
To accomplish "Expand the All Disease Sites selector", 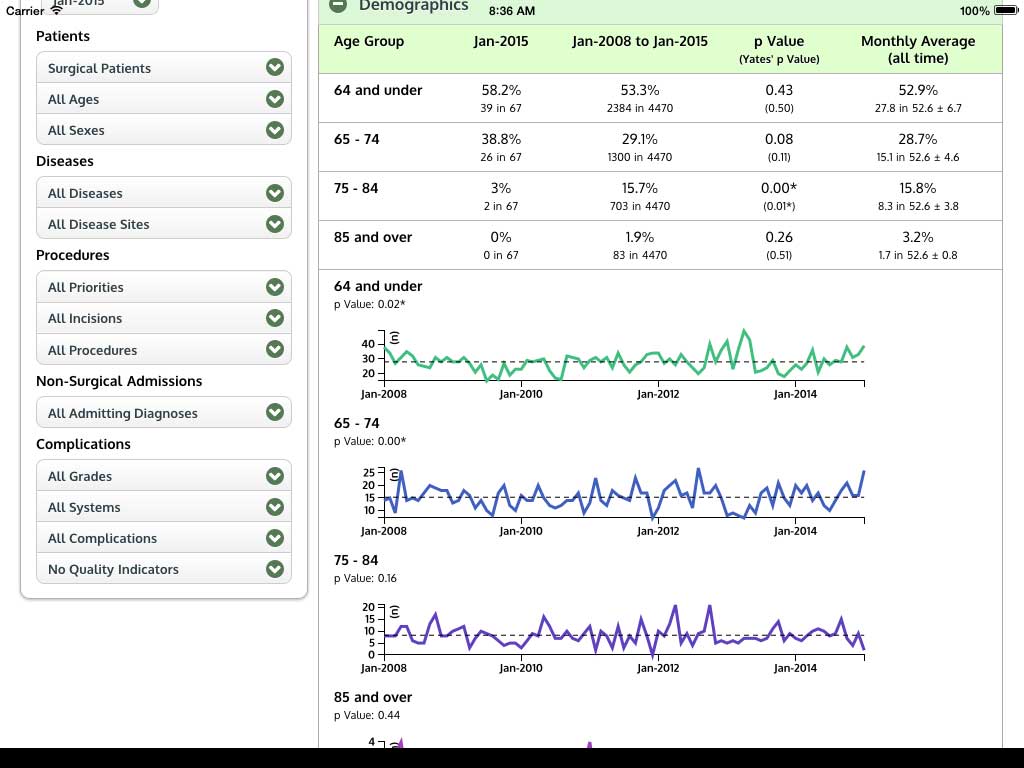I will 164,224.
